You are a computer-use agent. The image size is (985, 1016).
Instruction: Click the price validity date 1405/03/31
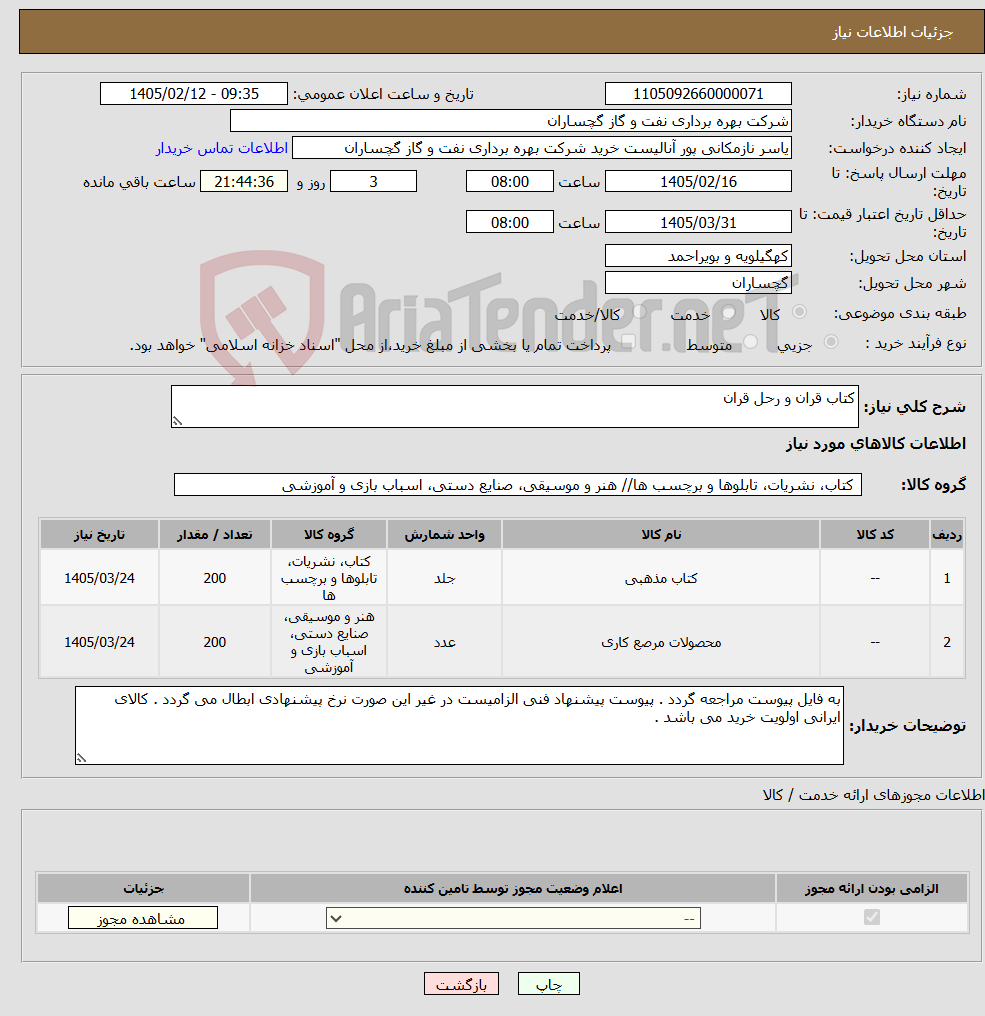pos(698,222)
